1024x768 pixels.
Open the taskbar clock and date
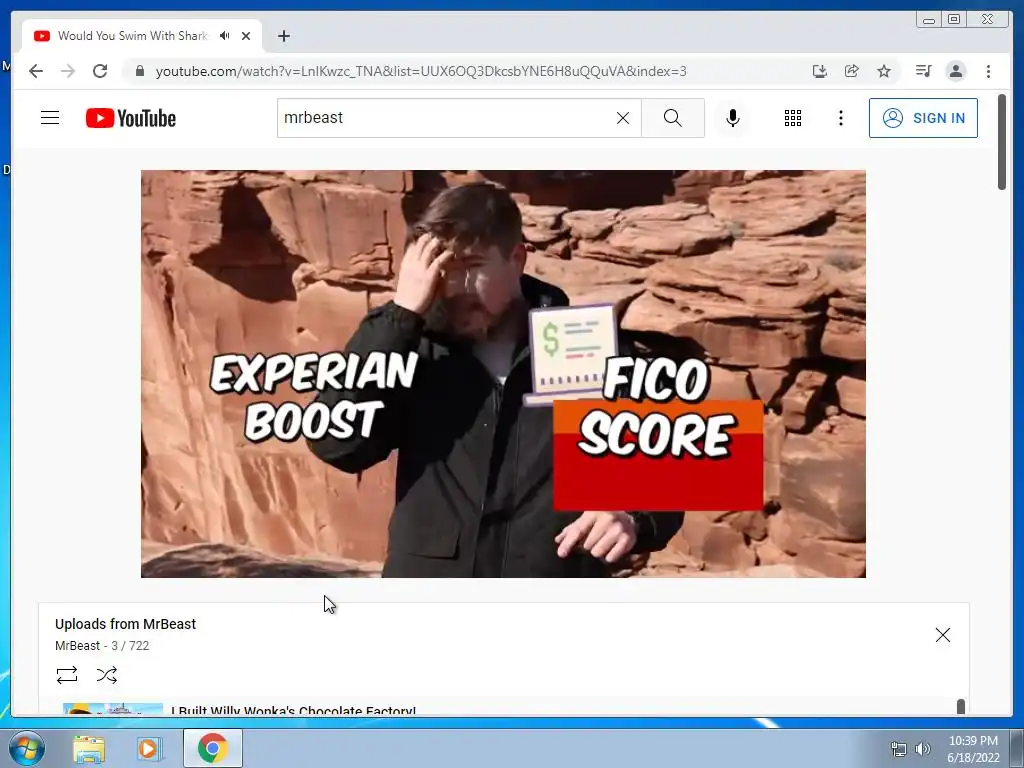click(973, 749)
